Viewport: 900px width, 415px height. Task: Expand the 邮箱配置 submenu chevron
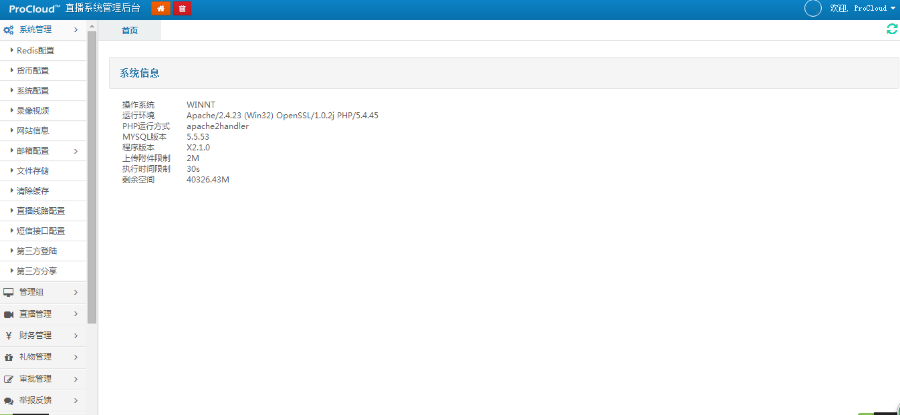pyautogui.click(x=76, y=152)
